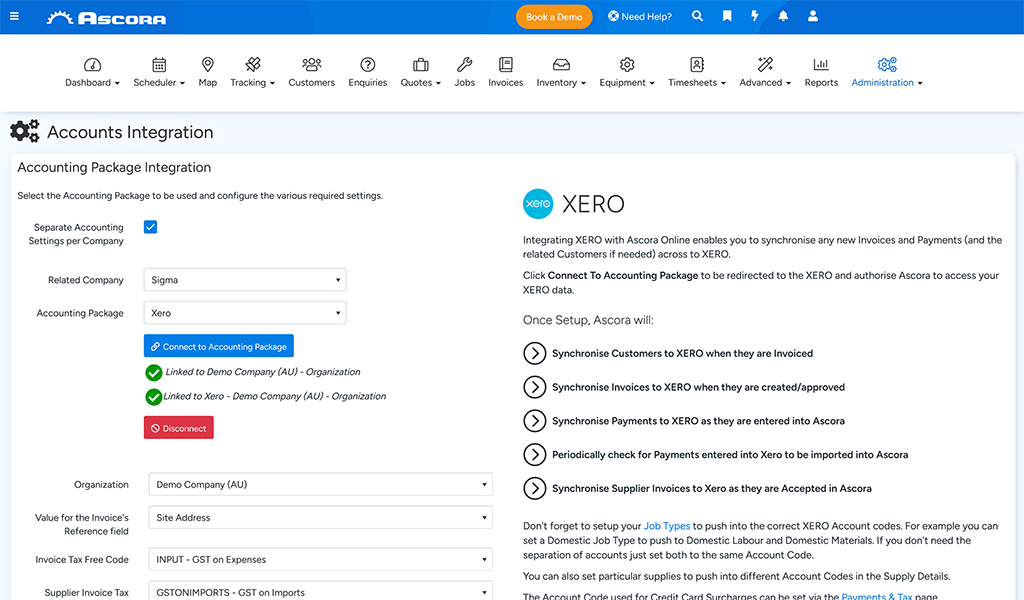Expand the Quotes menu
The height and width of the screenshot is (600, 1024).
438,83
